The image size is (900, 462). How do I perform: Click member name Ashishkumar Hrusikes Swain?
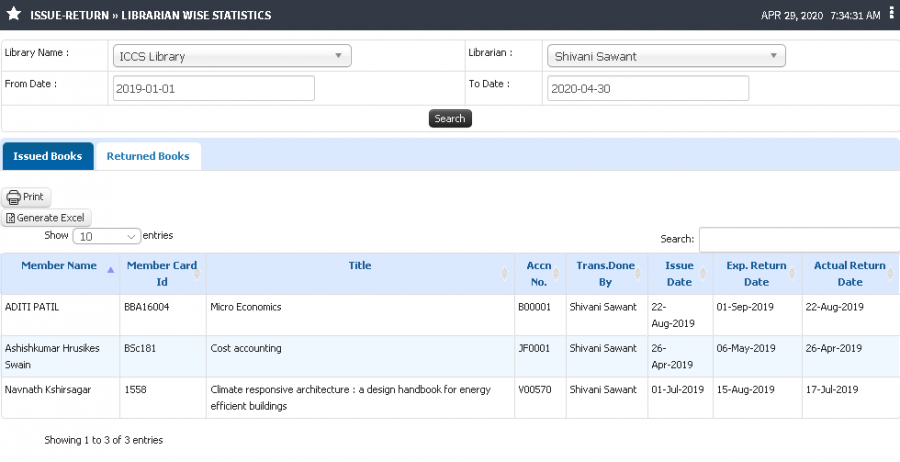52,356
